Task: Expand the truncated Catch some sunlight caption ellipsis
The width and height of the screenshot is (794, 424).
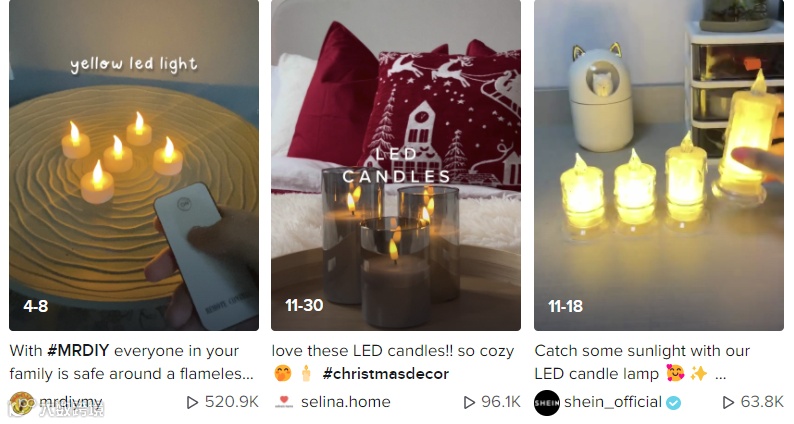Action: [721, 376]
